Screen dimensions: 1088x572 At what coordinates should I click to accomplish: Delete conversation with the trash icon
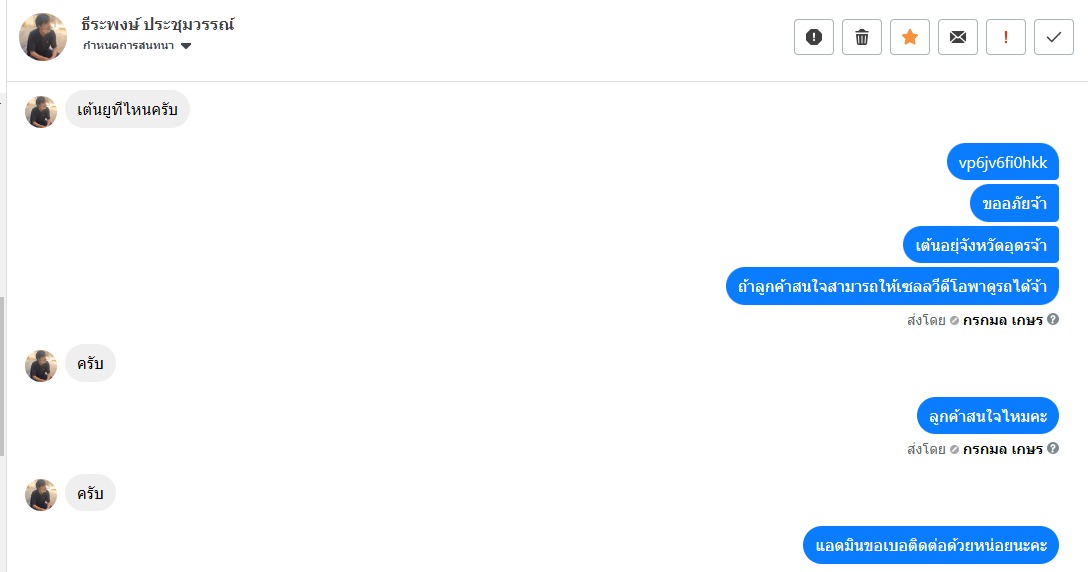(x=862, y=37)
